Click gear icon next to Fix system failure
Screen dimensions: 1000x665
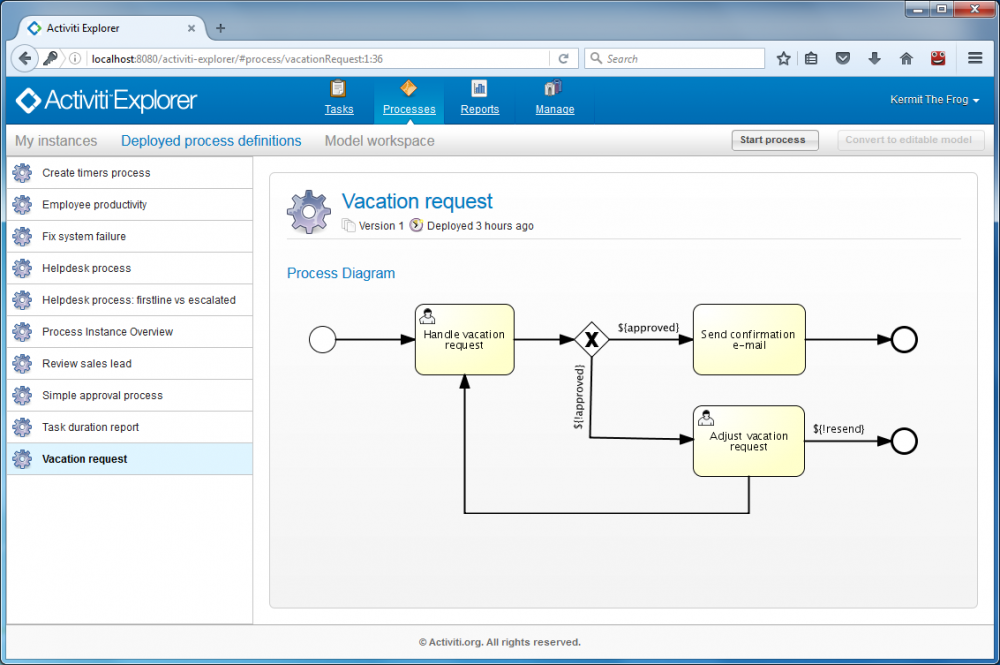coord(22,237)
